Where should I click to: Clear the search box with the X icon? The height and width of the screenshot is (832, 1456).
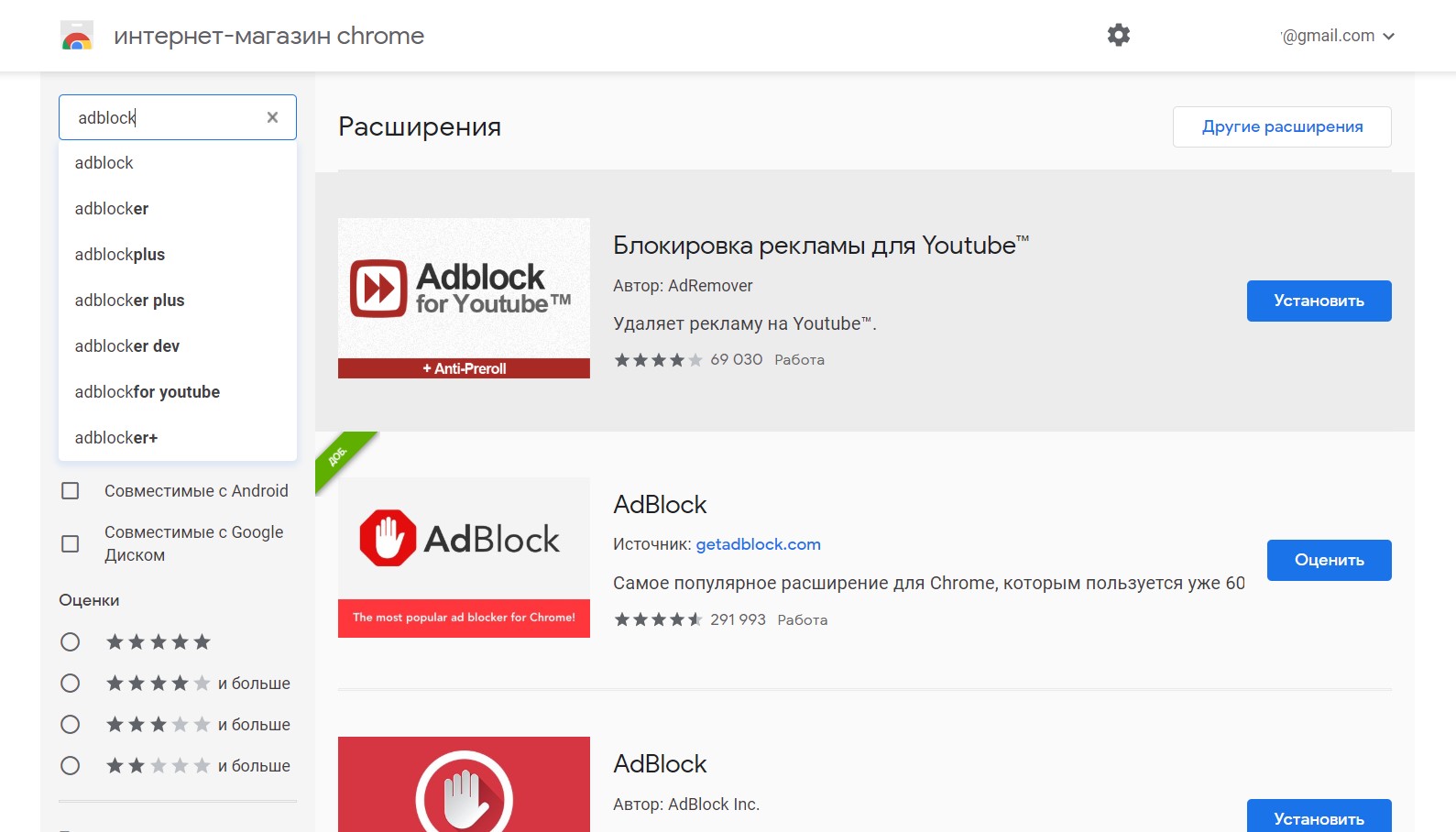(x=272, y=117)
